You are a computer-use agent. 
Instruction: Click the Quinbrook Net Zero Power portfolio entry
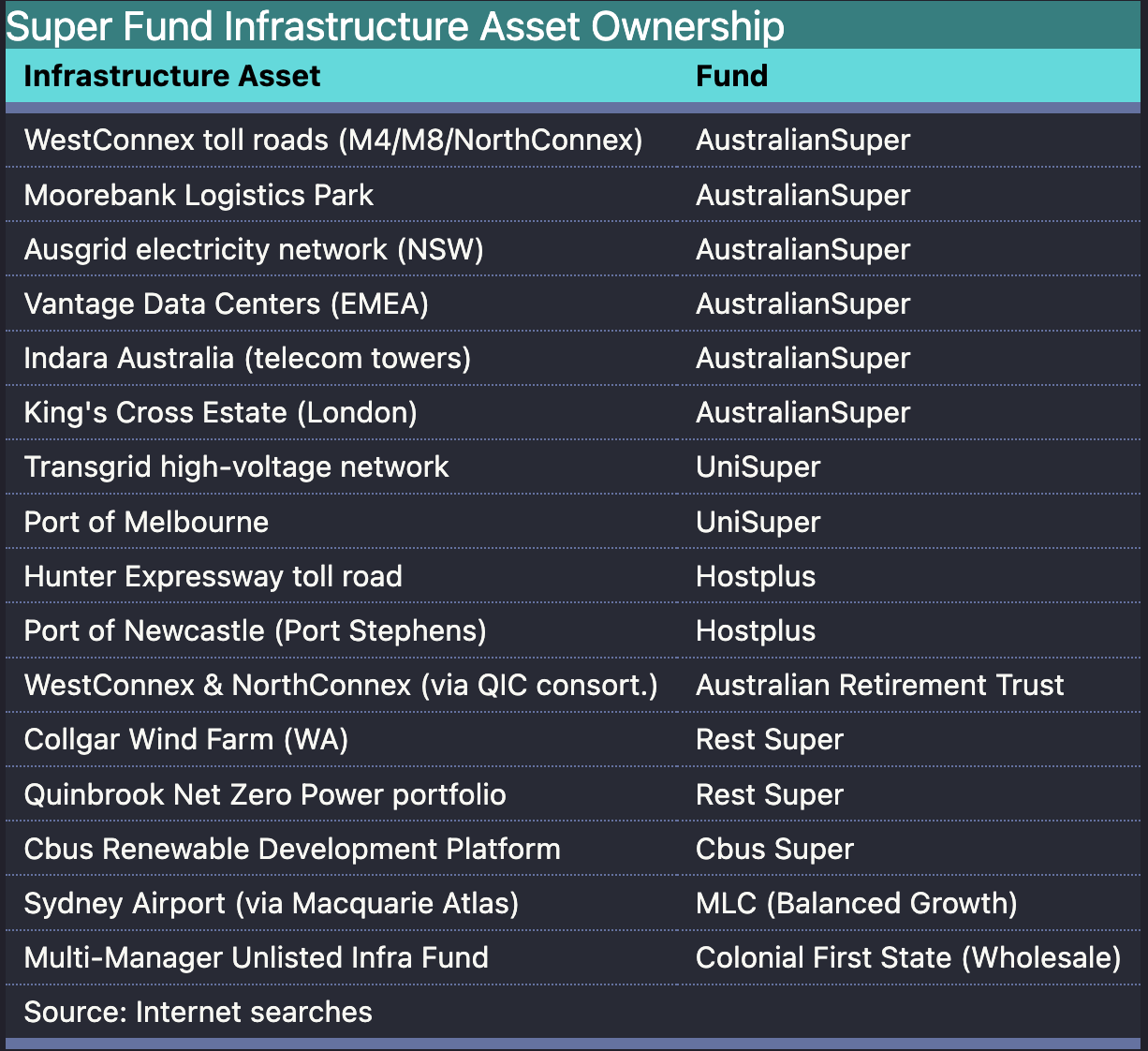tap(265, 794)
